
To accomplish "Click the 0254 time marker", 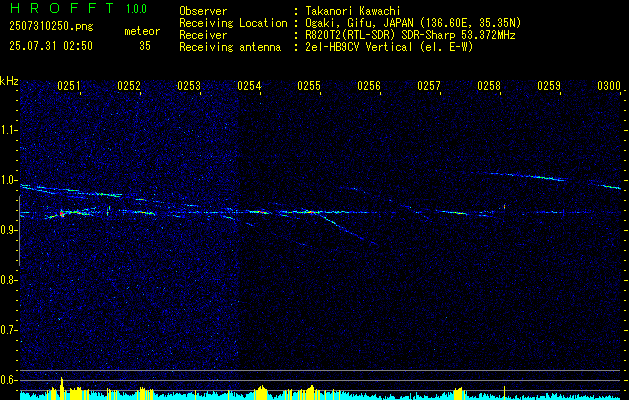I will point(249,86).
